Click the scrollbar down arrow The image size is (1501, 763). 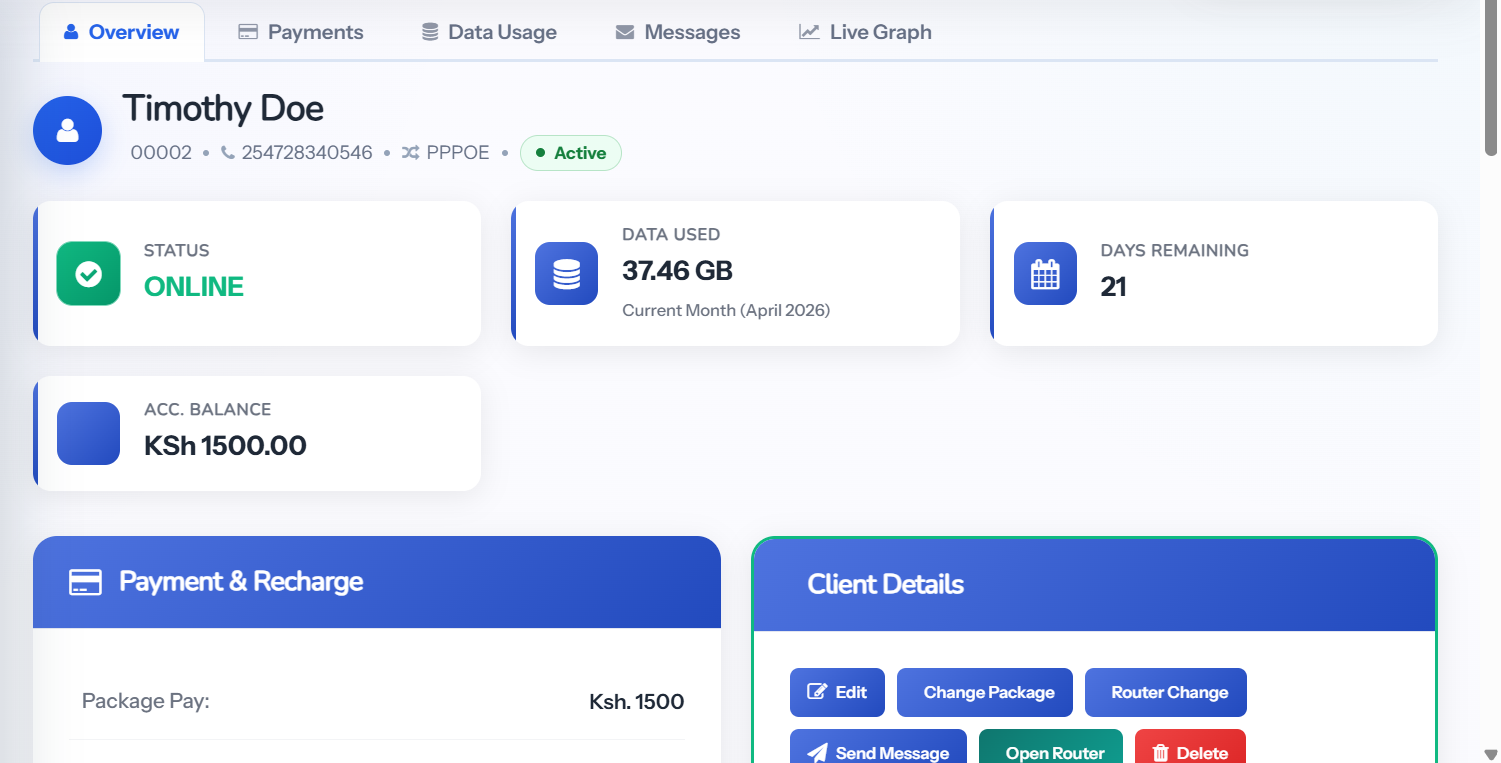1491,754
